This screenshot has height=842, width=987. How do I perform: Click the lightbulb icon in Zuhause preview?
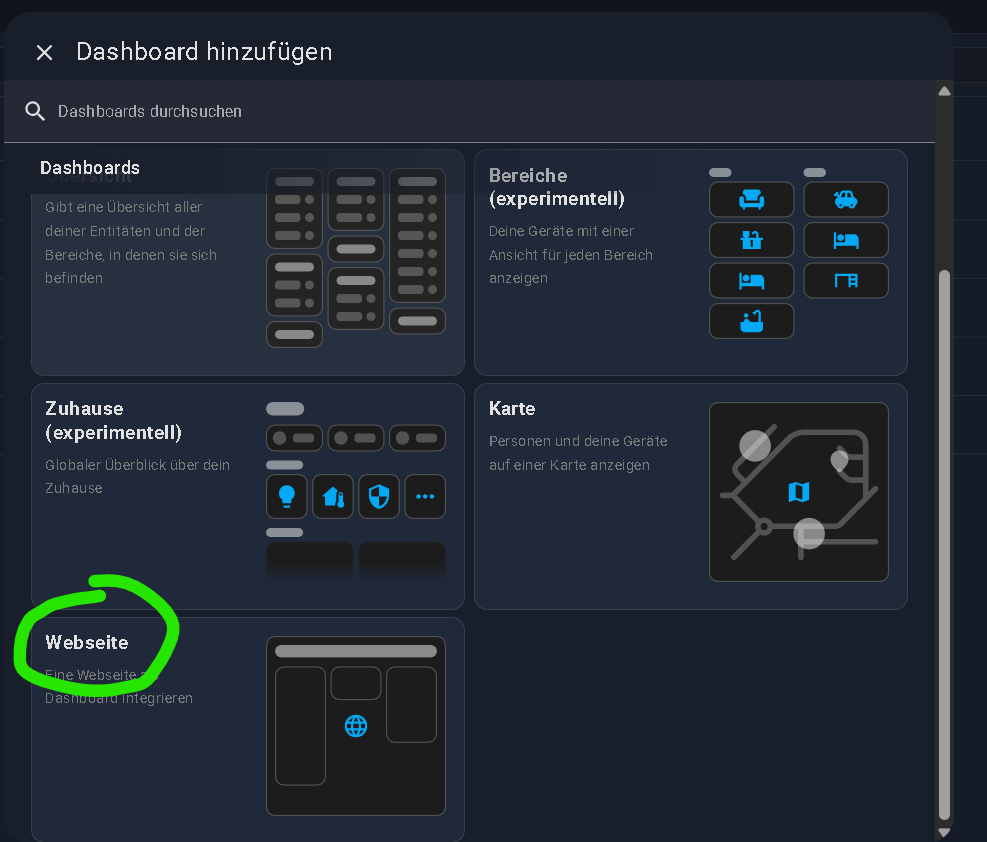[286, 496]
